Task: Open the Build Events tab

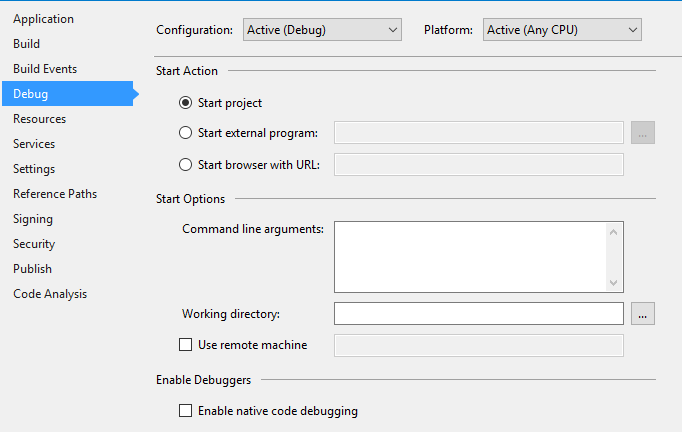Action: tap(45, 69)
